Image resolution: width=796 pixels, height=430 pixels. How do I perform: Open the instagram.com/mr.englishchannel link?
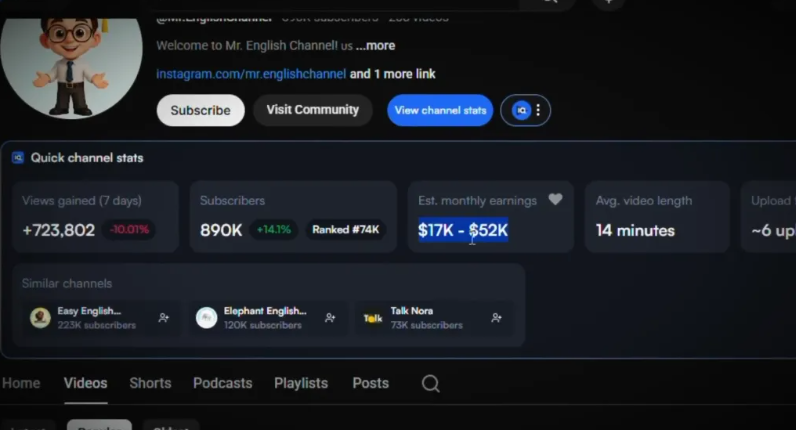coord(251,74)
